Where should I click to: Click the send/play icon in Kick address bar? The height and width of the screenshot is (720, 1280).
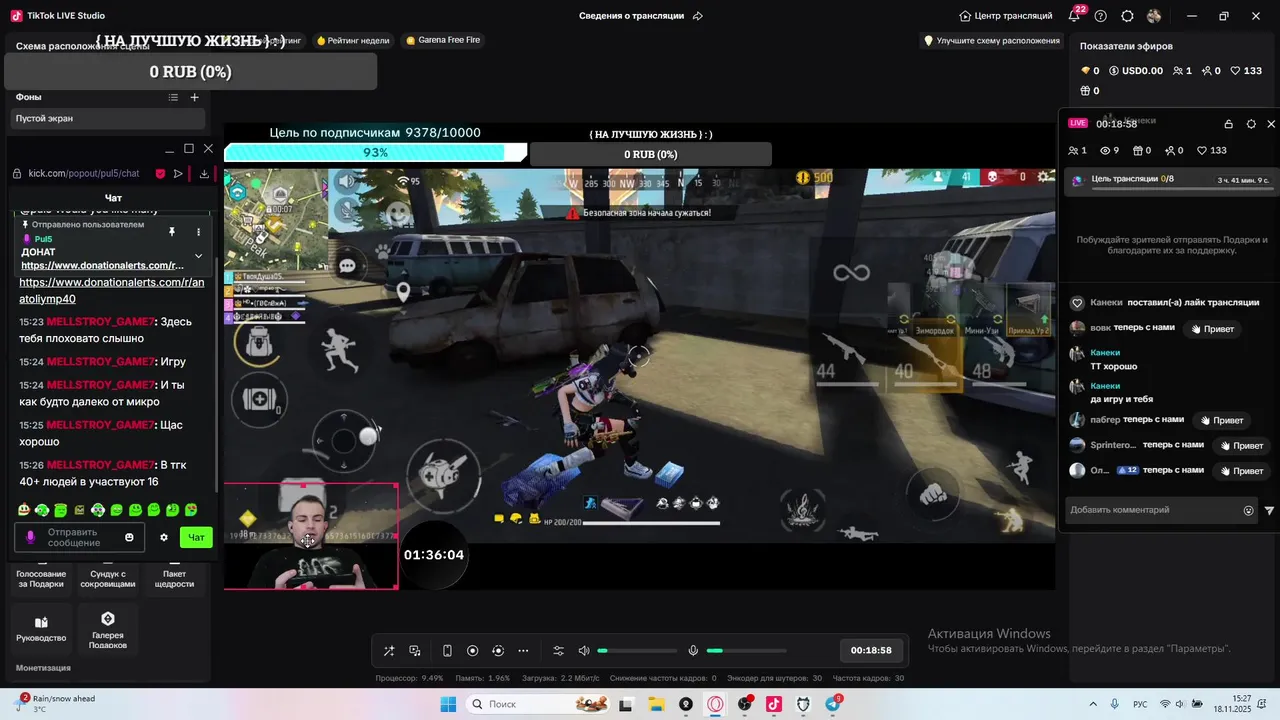coord(178,173)
